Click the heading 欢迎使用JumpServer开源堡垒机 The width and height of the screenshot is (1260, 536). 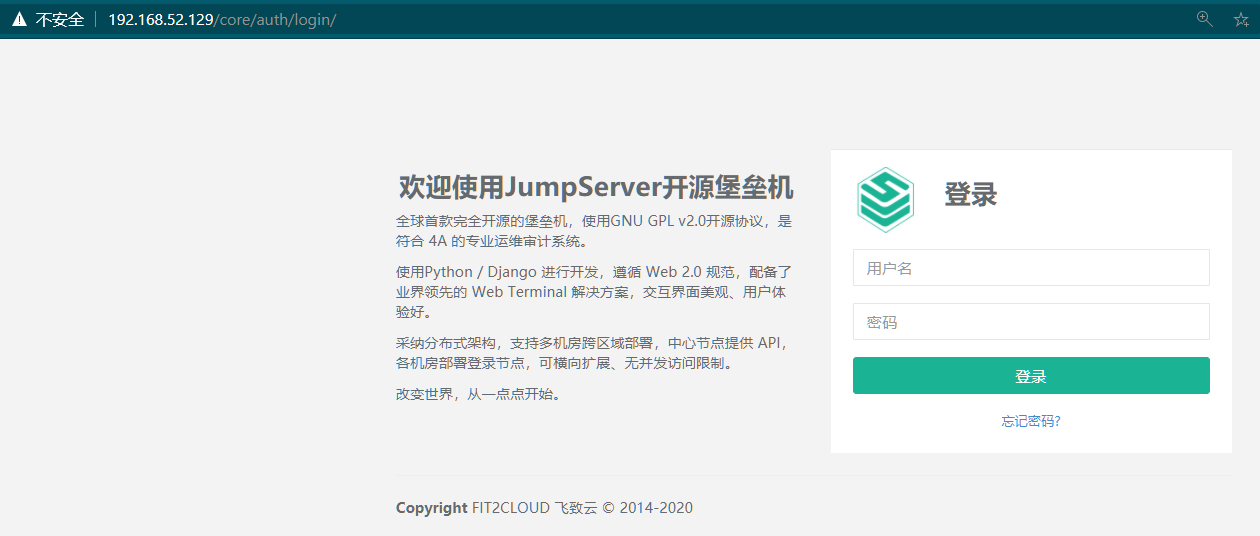click(596, 187)
